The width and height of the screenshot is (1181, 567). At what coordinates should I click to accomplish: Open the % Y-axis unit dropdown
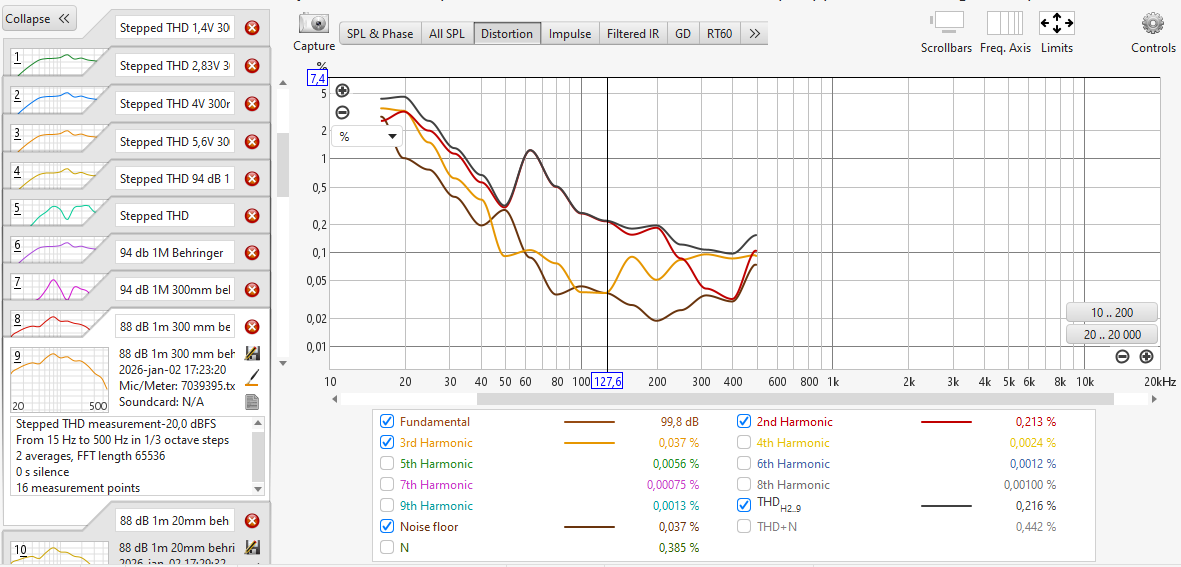point(367,136)
